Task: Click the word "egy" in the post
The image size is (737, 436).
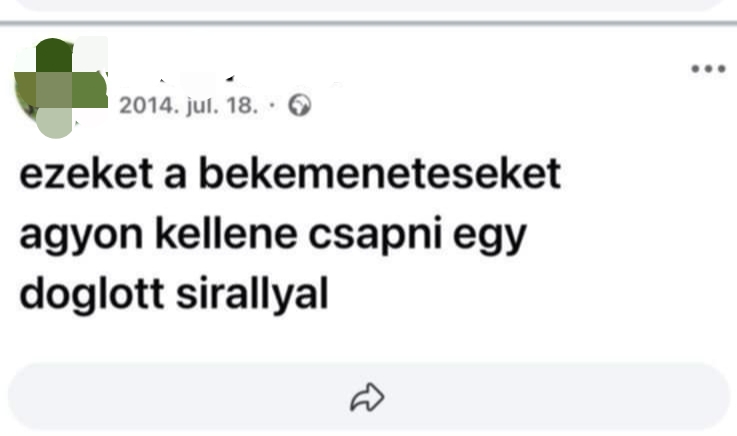Action: point(498,238)
